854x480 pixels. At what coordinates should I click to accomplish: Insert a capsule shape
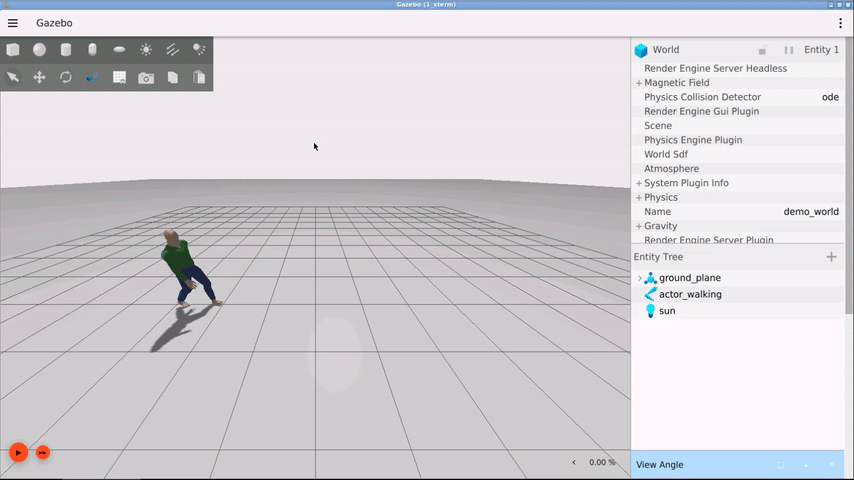click(x=93, y=50)
